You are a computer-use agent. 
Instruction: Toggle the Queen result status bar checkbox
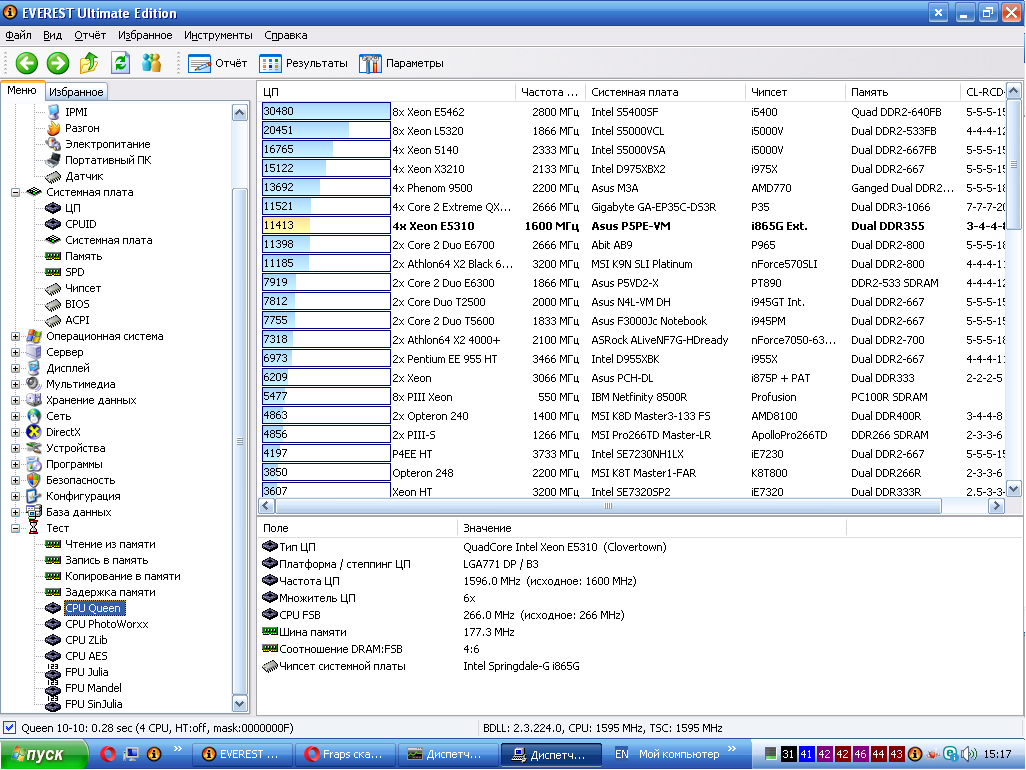coord(10,727)
